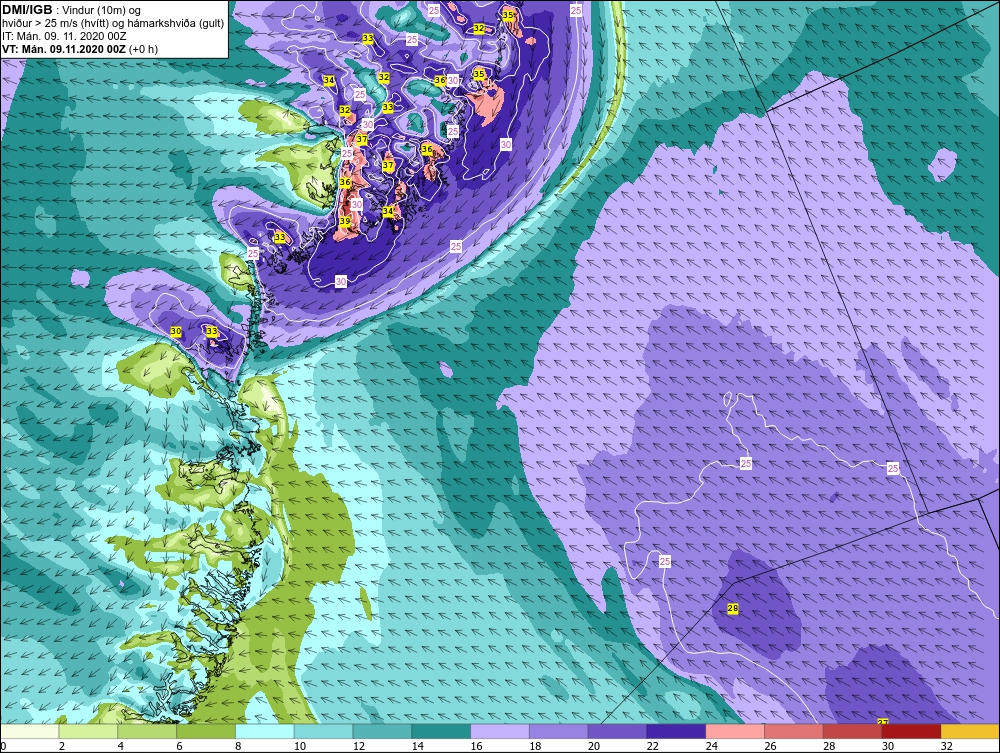
Task: Click the teal 12–14 m/s legend swatch
Action: click(x=382, y=731)
